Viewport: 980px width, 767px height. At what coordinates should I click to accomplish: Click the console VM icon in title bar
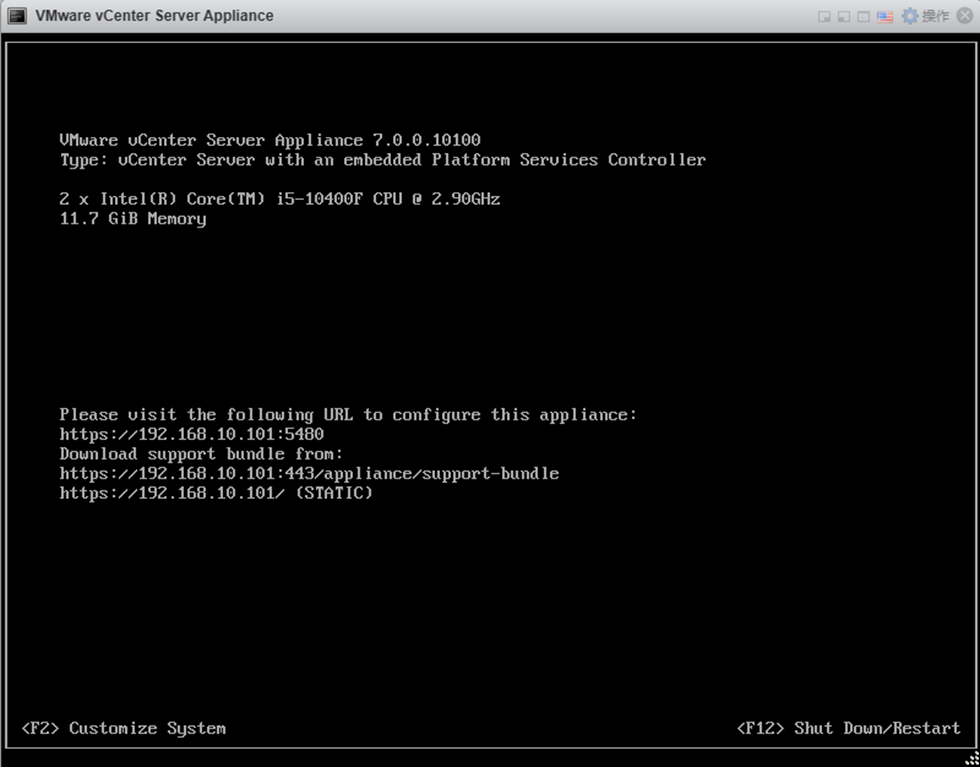(x=18, y=16)
